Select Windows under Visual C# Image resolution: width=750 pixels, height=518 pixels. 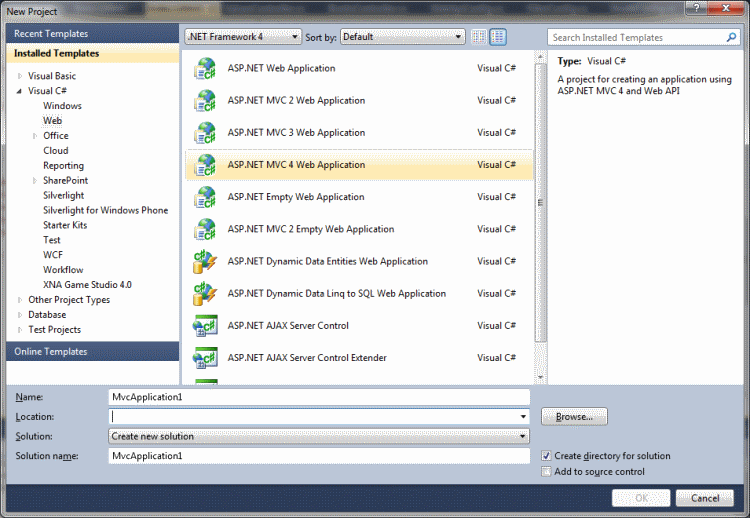(x=62, y=106)
